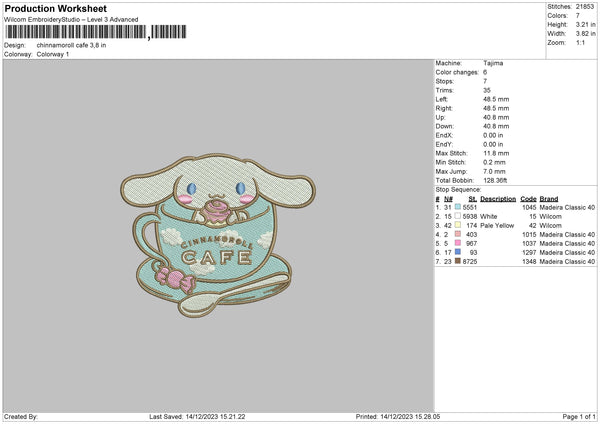Click the Brand column header
This screenshot has width=600, height=424.
click(x=549, y=199)
